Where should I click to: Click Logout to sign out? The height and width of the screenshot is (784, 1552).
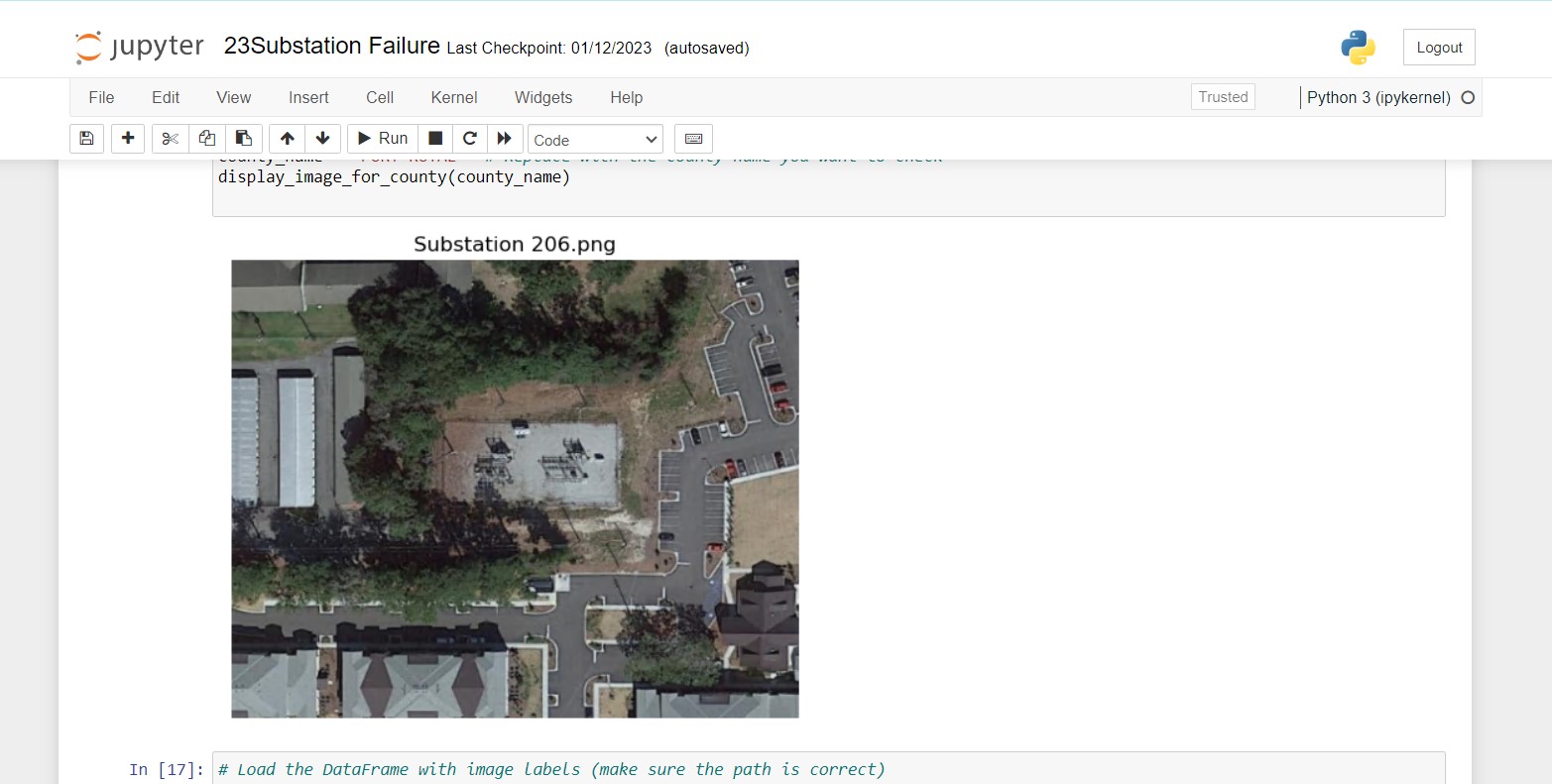pyautogui.click(x=1438, y=47)
